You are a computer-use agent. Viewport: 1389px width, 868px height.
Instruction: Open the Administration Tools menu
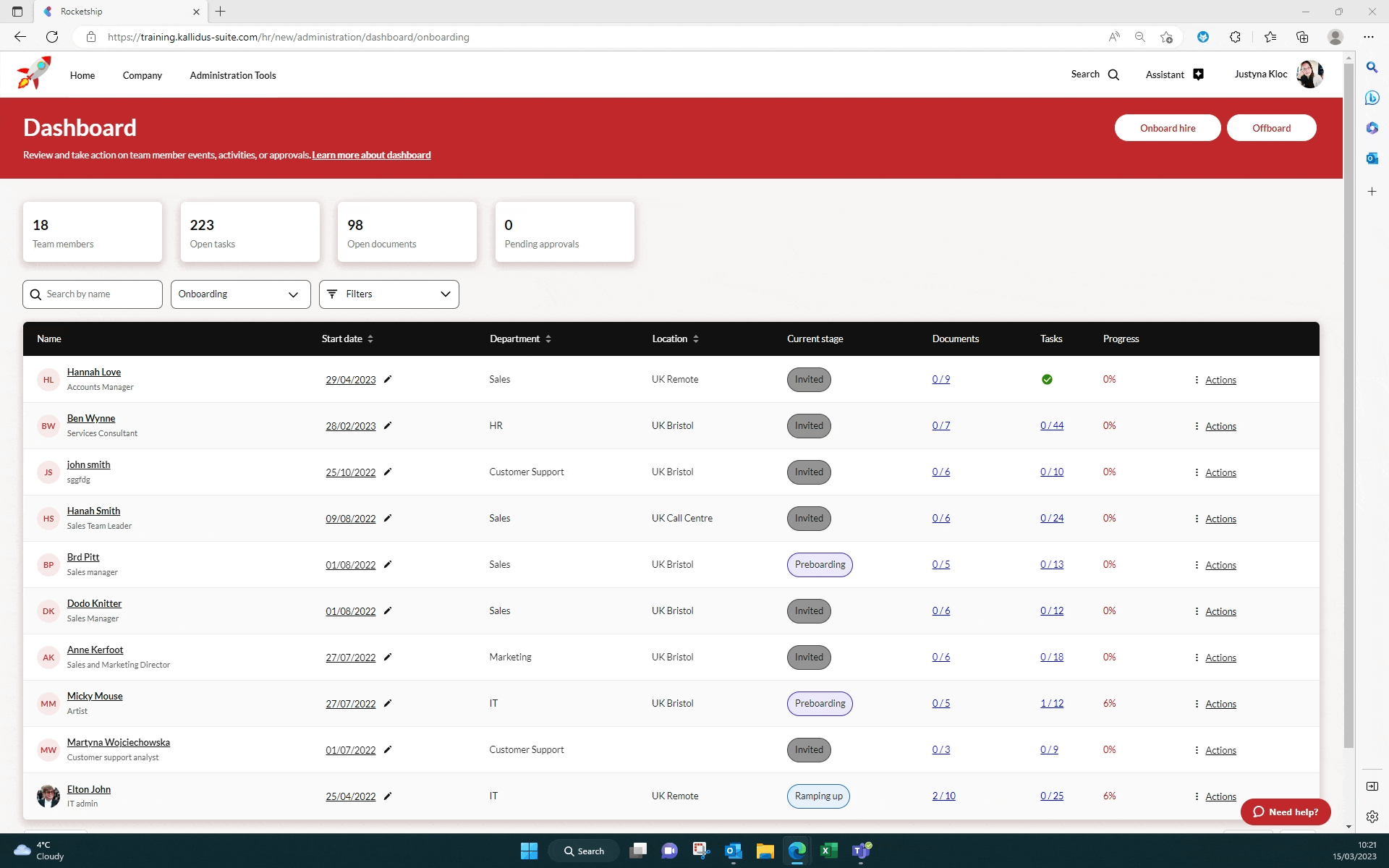[x=232, y=75]
